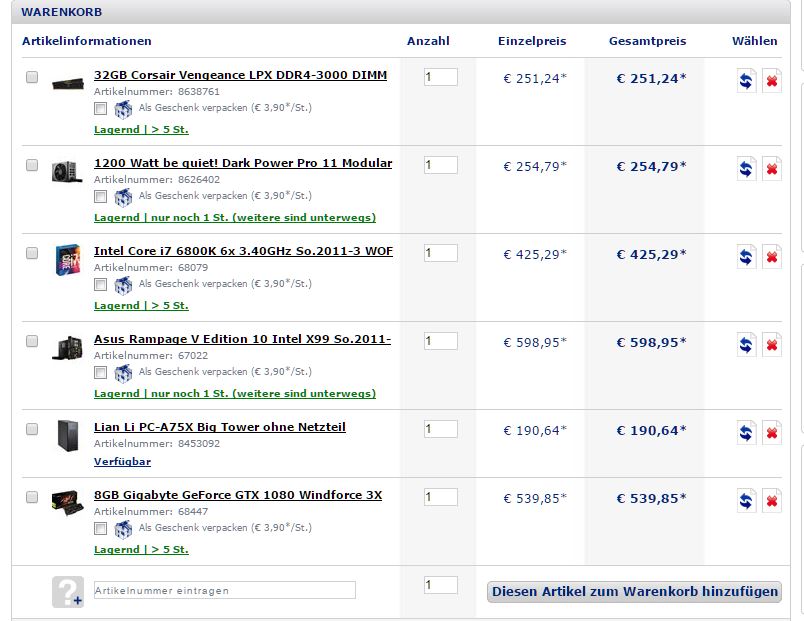Select the be quiet! Dark Power Pro row checkbox

[32, 165]
